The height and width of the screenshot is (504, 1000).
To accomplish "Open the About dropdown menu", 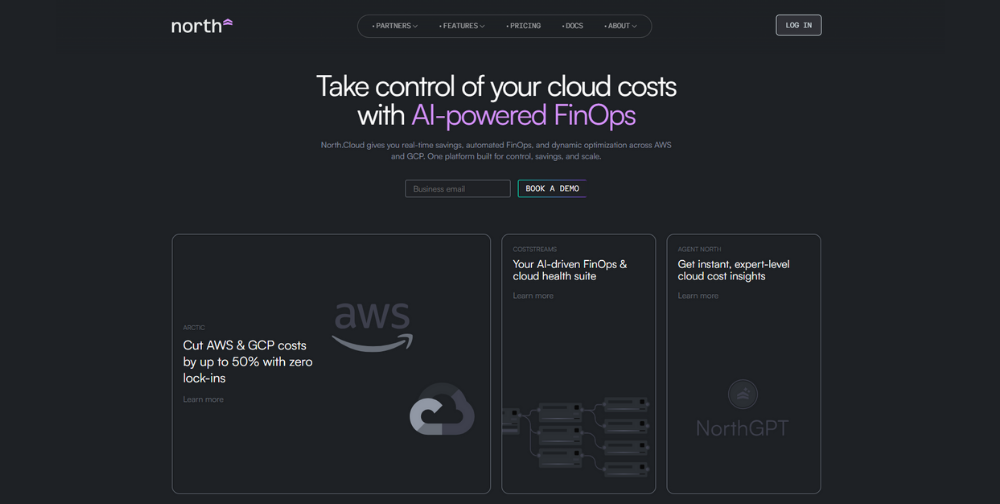I will point(620,26).
